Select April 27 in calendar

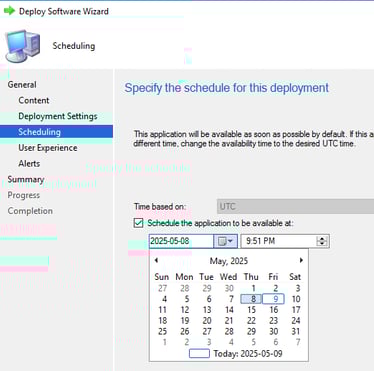(162, 288)
